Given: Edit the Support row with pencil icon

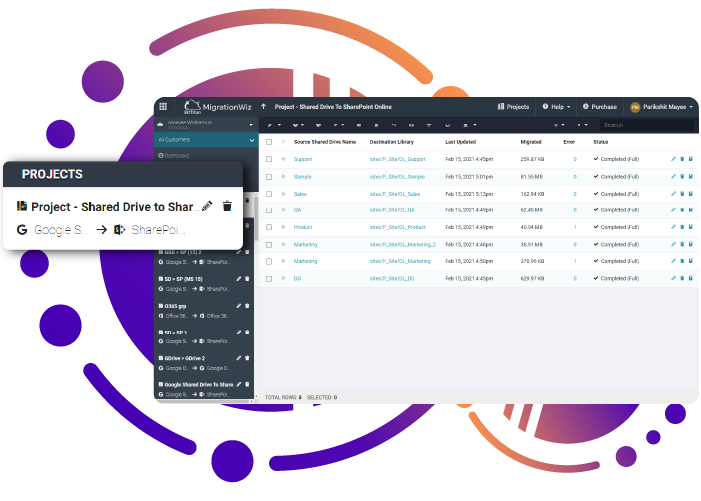Looking at the screenshot, I should [673, 159].
